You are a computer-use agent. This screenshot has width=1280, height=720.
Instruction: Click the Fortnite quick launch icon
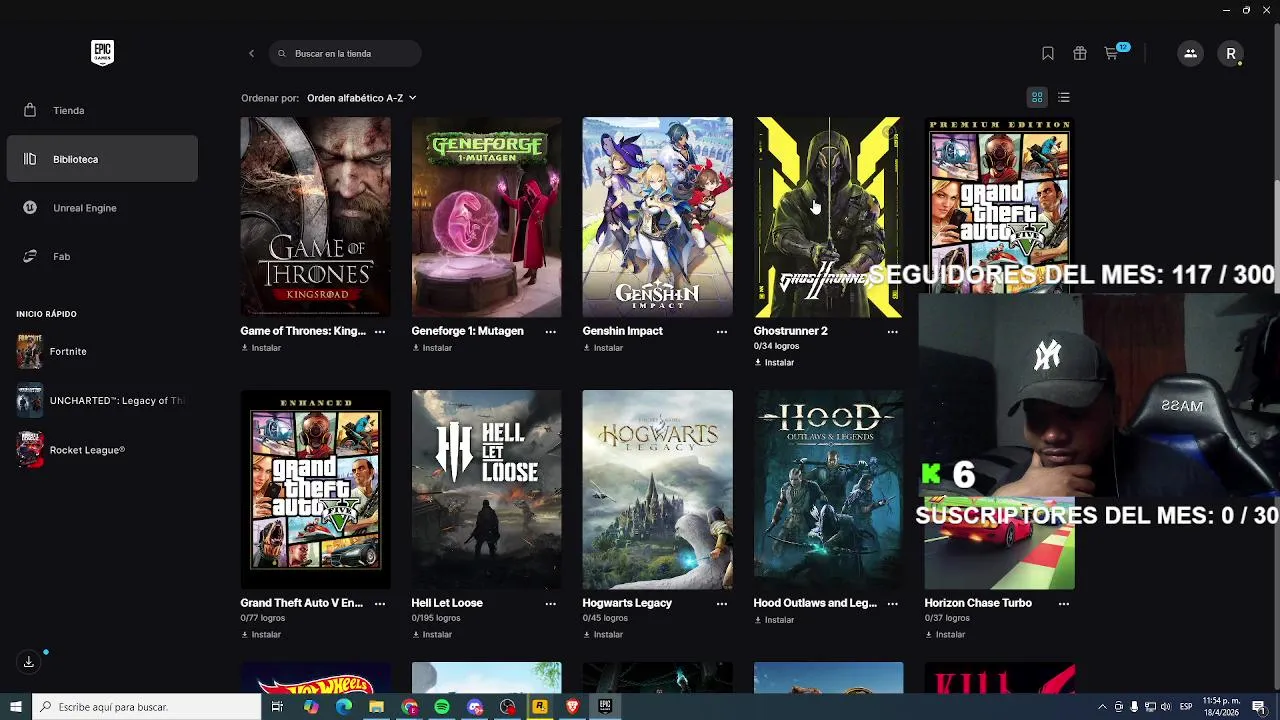coord(30,351)
